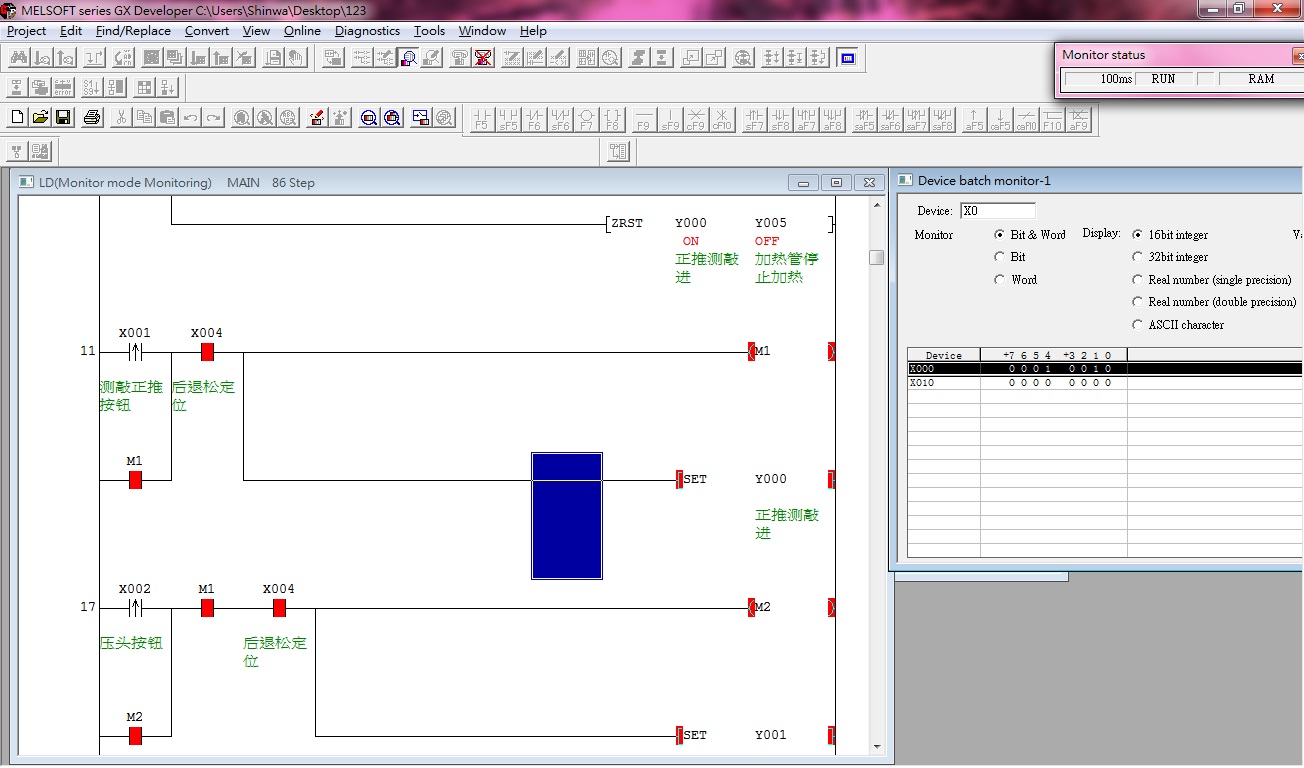
Task: Click the scroll down arrow in ladder window
Action: click(876, 746)
